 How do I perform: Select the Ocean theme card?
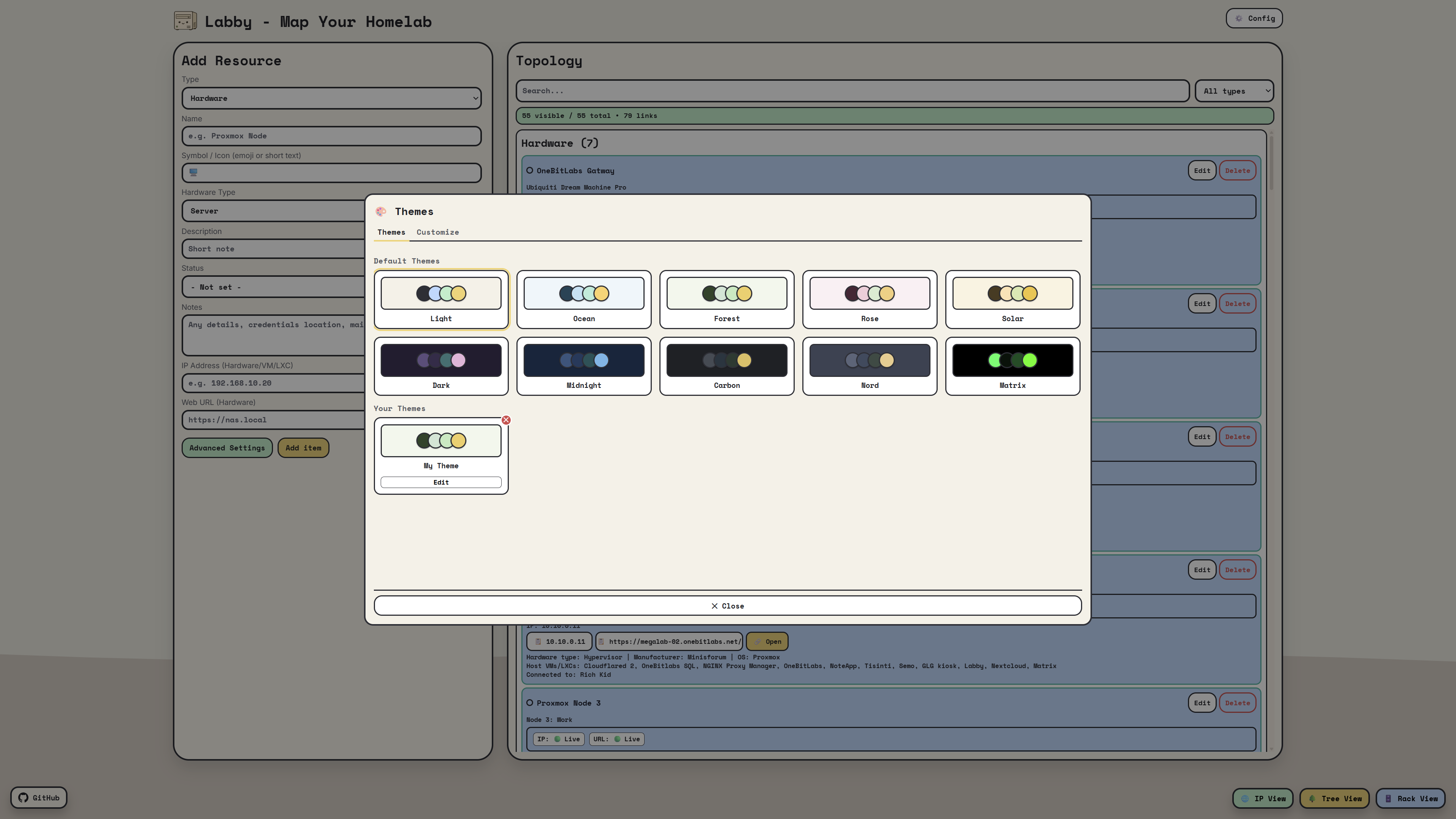(x=584, y=300)
